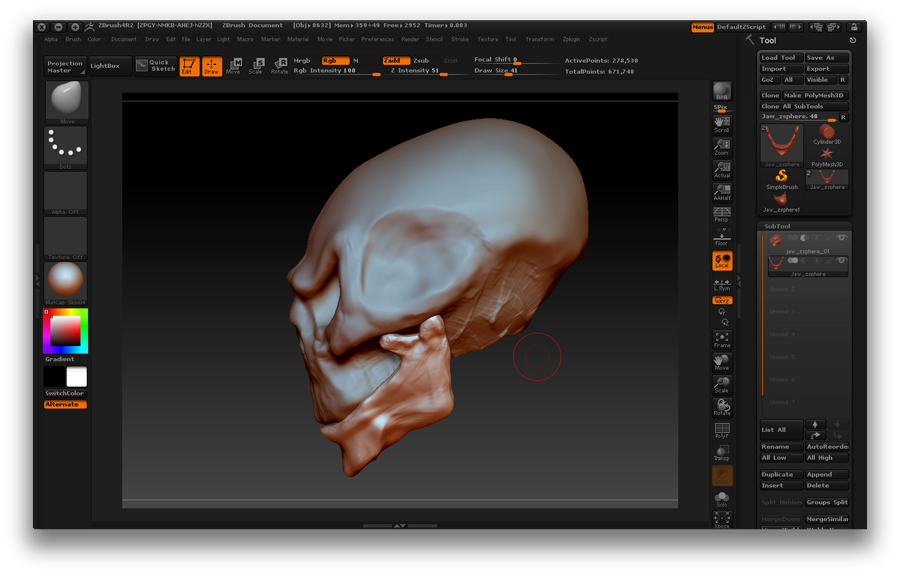Toggle Draw mode button

[x=212, y=67]
